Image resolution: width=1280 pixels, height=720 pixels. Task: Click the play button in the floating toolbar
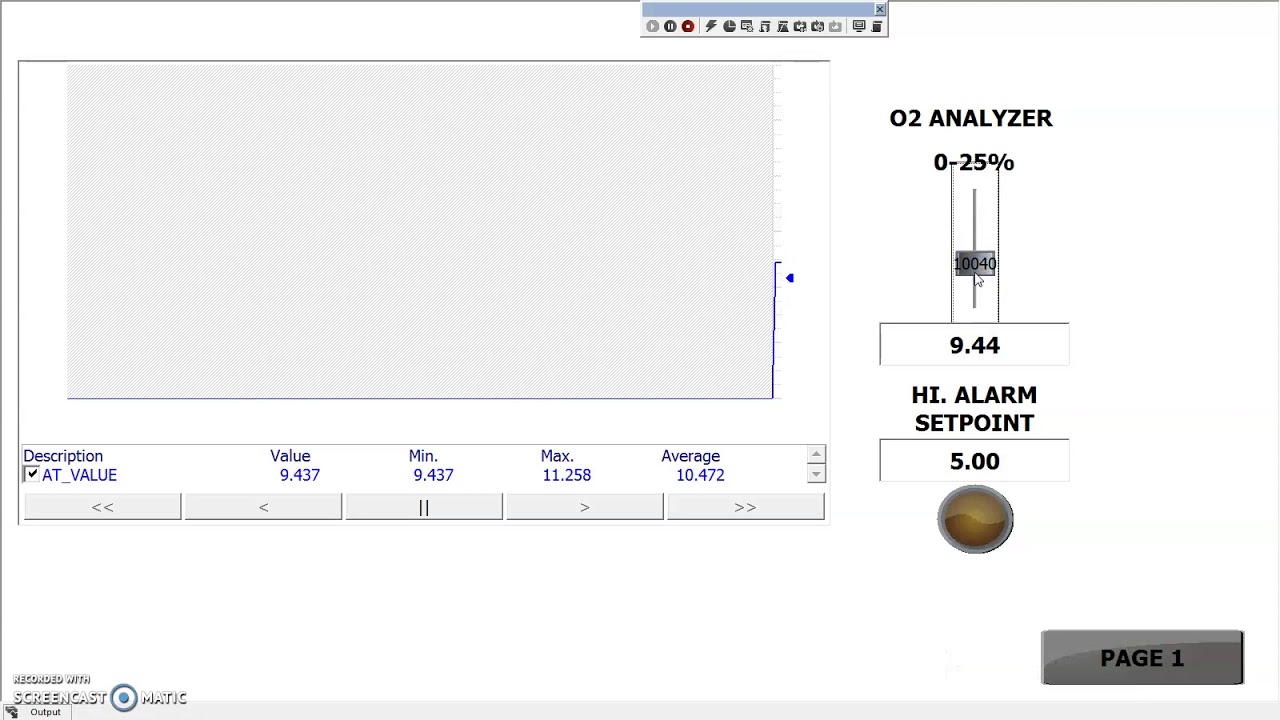pos(653,26)
